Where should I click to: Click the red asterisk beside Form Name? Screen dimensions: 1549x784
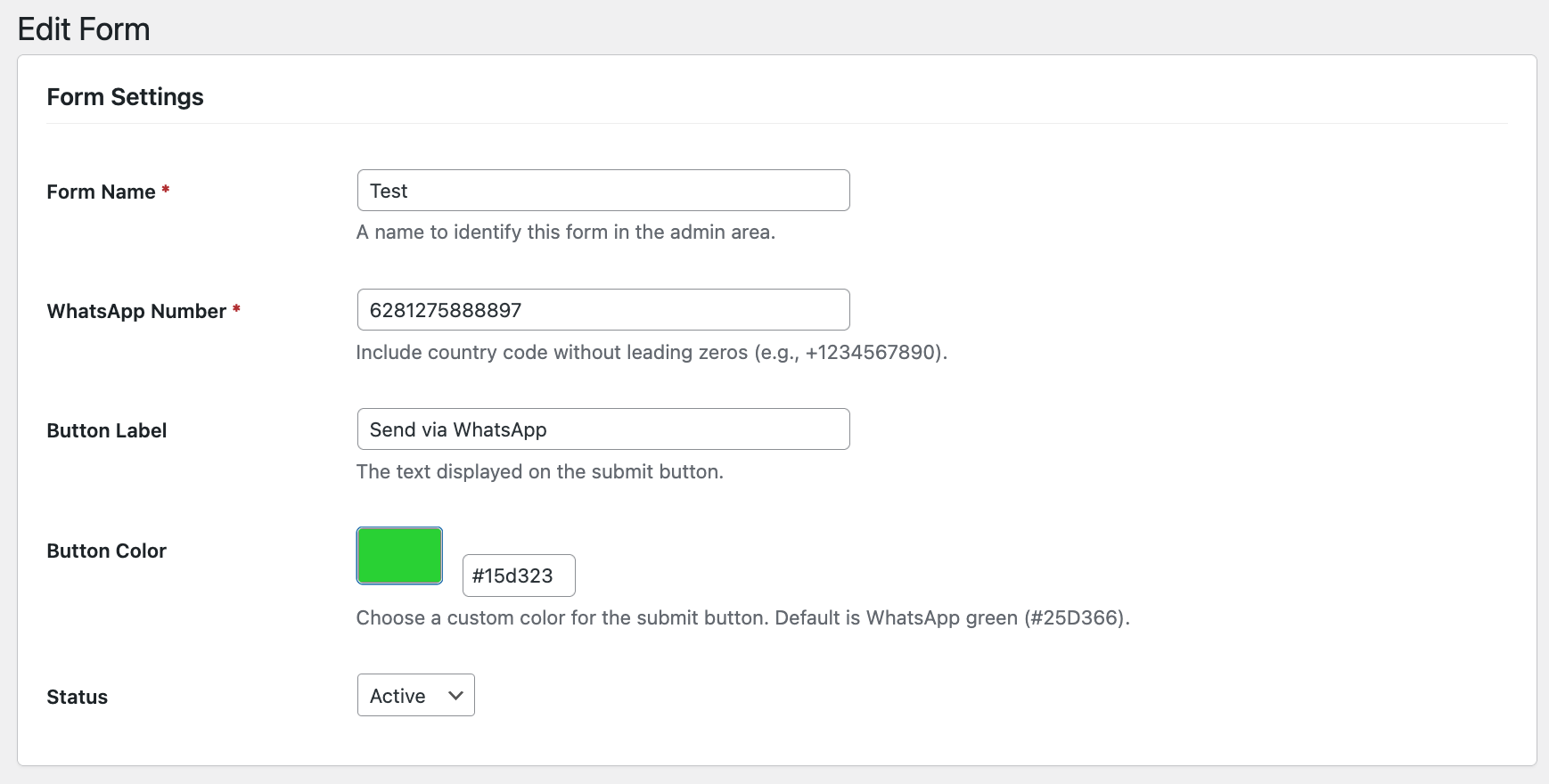166,190
